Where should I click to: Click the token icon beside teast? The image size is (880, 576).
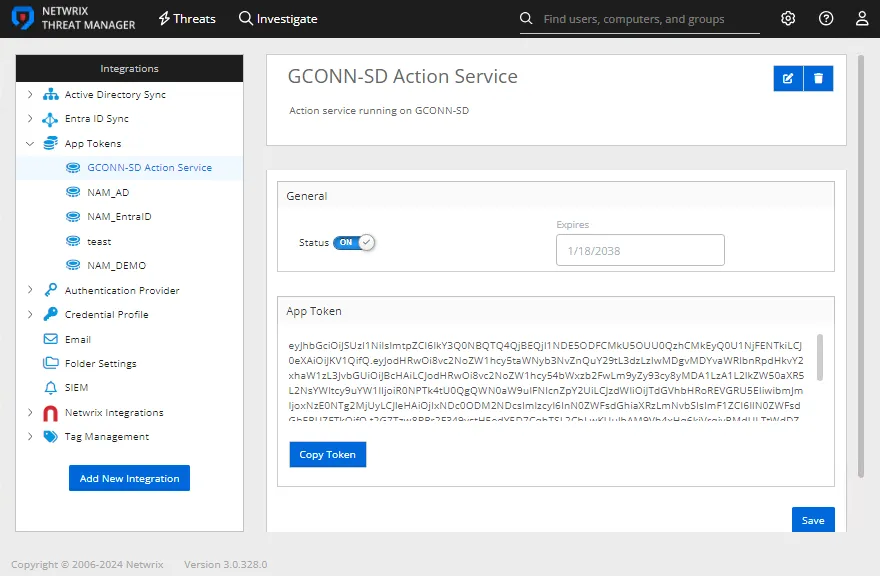click(x=73, y=241)
